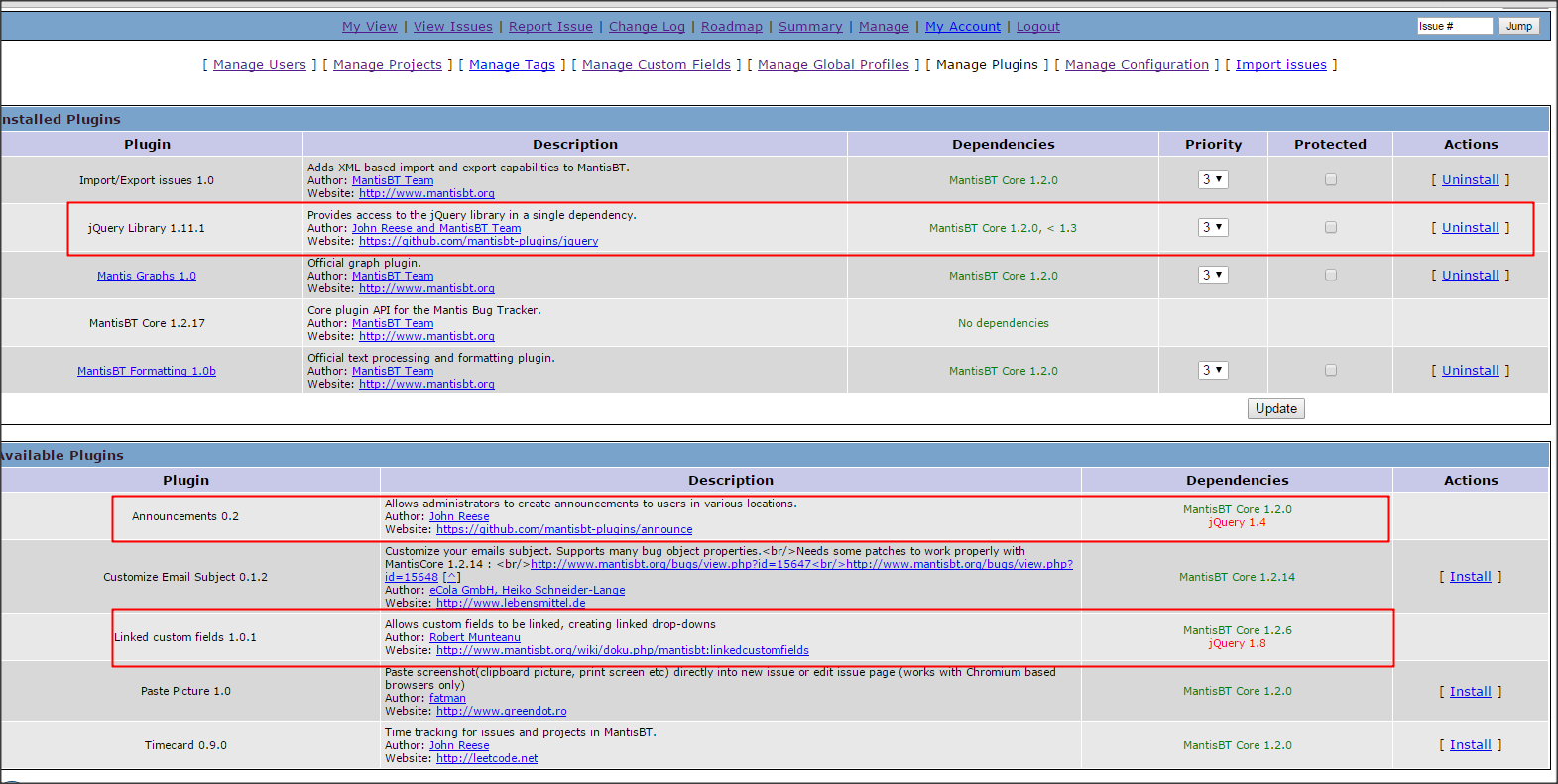Click the Issue # input field
1558x784 pixels.
point(1454,26)
